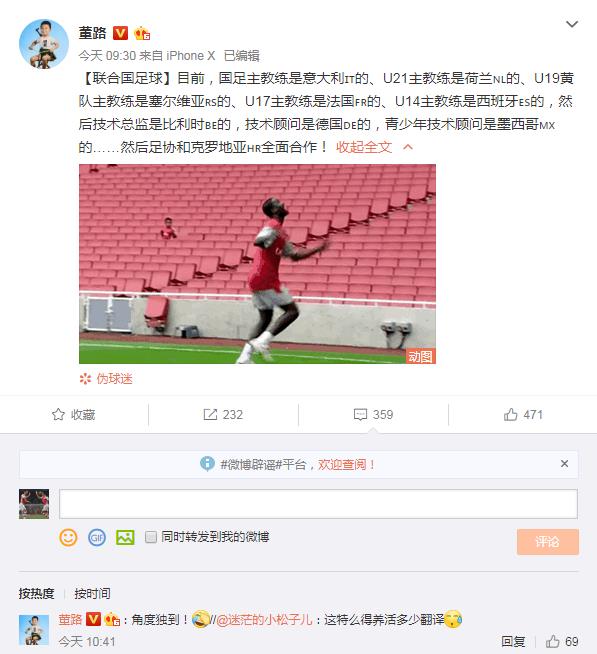Sort comments by 按热度 tab
The width and height of the screenshot is (597, 654).
coord(36,593)
